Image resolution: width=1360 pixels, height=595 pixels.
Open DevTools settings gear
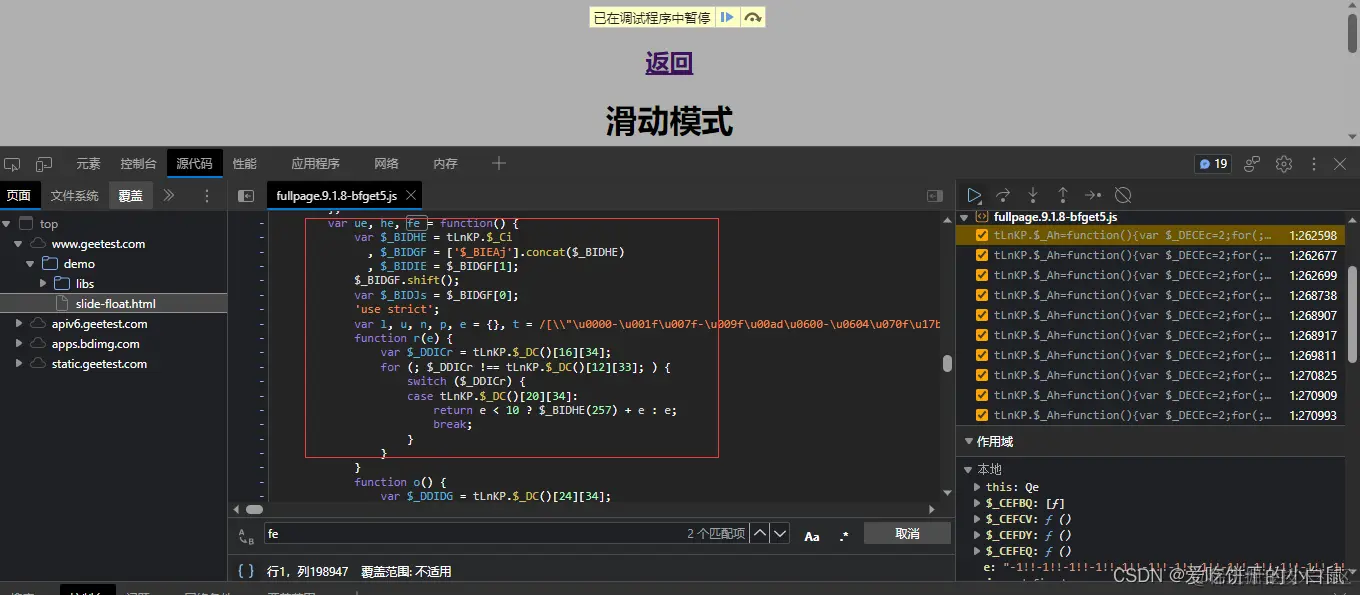[1284, 164]
